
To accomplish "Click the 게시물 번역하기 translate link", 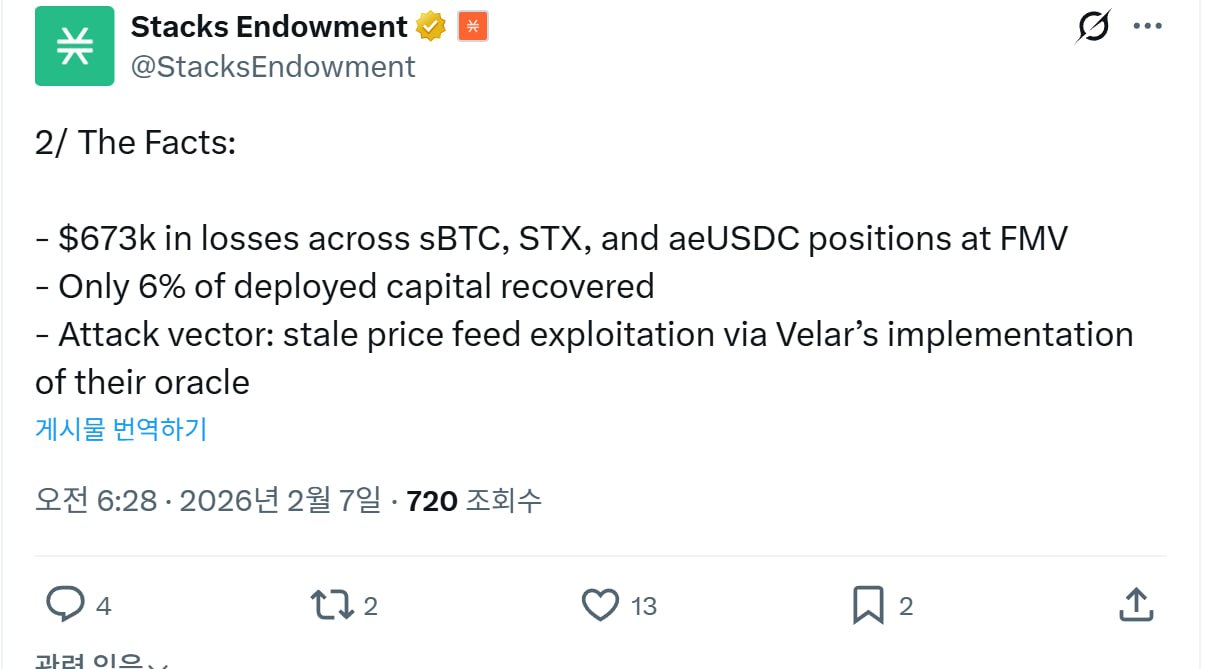I will [x=120, y=429].
